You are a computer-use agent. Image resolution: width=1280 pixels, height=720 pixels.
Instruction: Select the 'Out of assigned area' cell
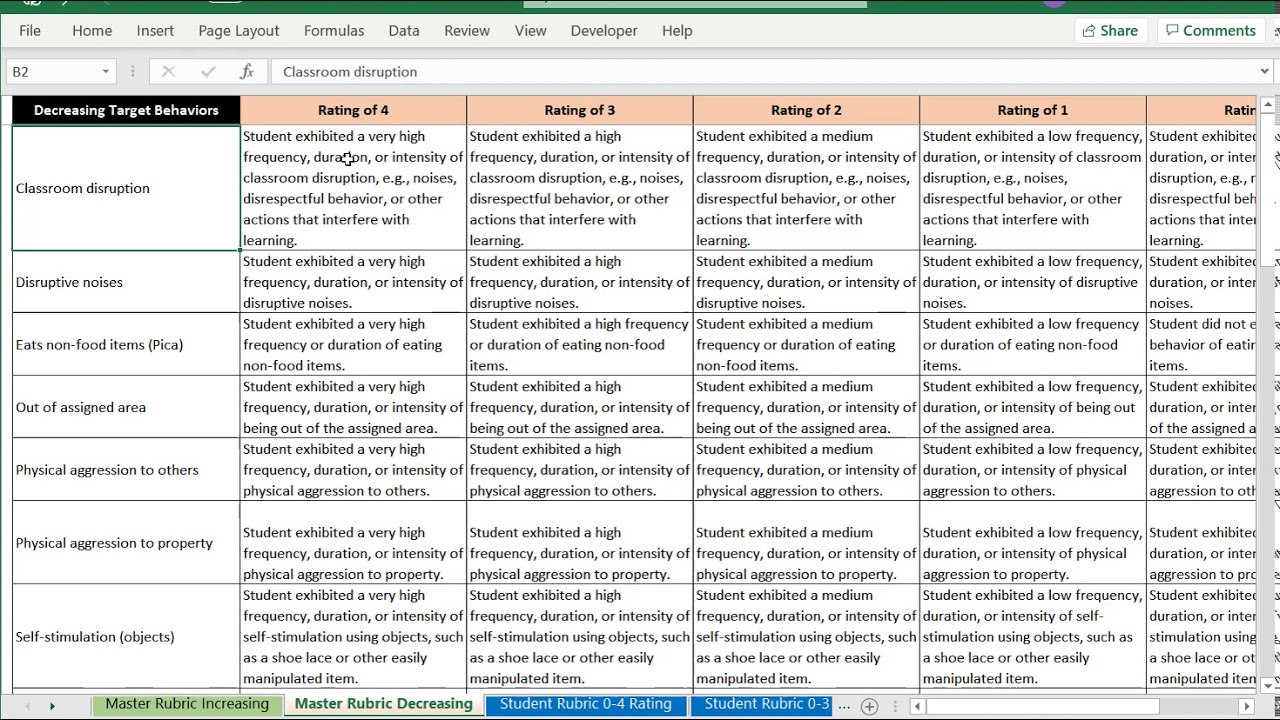point(126,407)
